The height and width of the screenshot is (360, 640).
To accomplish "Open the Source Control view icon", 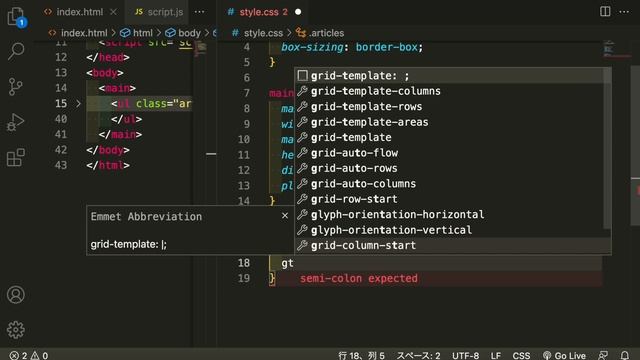I will click(16, 87).
